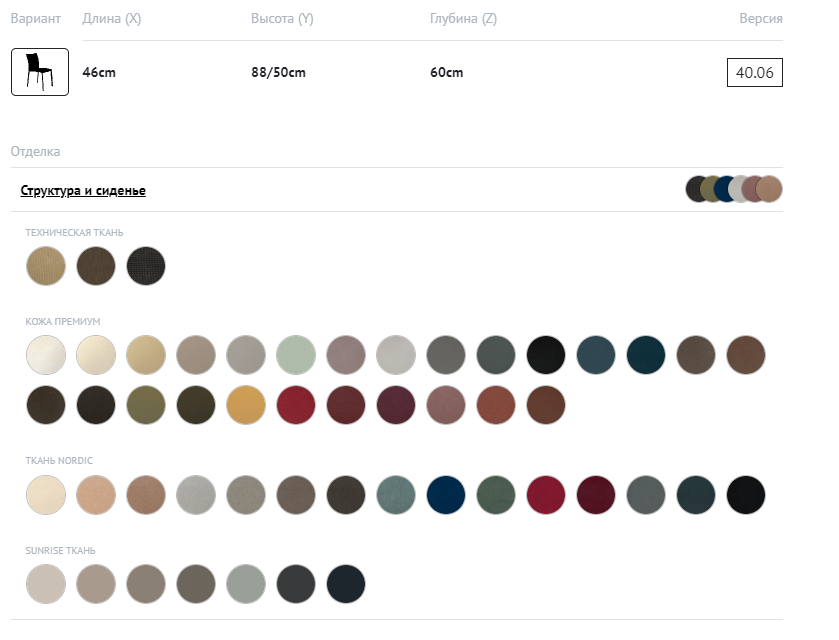Pick slate blue Кожа Премиум swatch
The height and width of the screenshot is (640, 839).
point(596,355)
